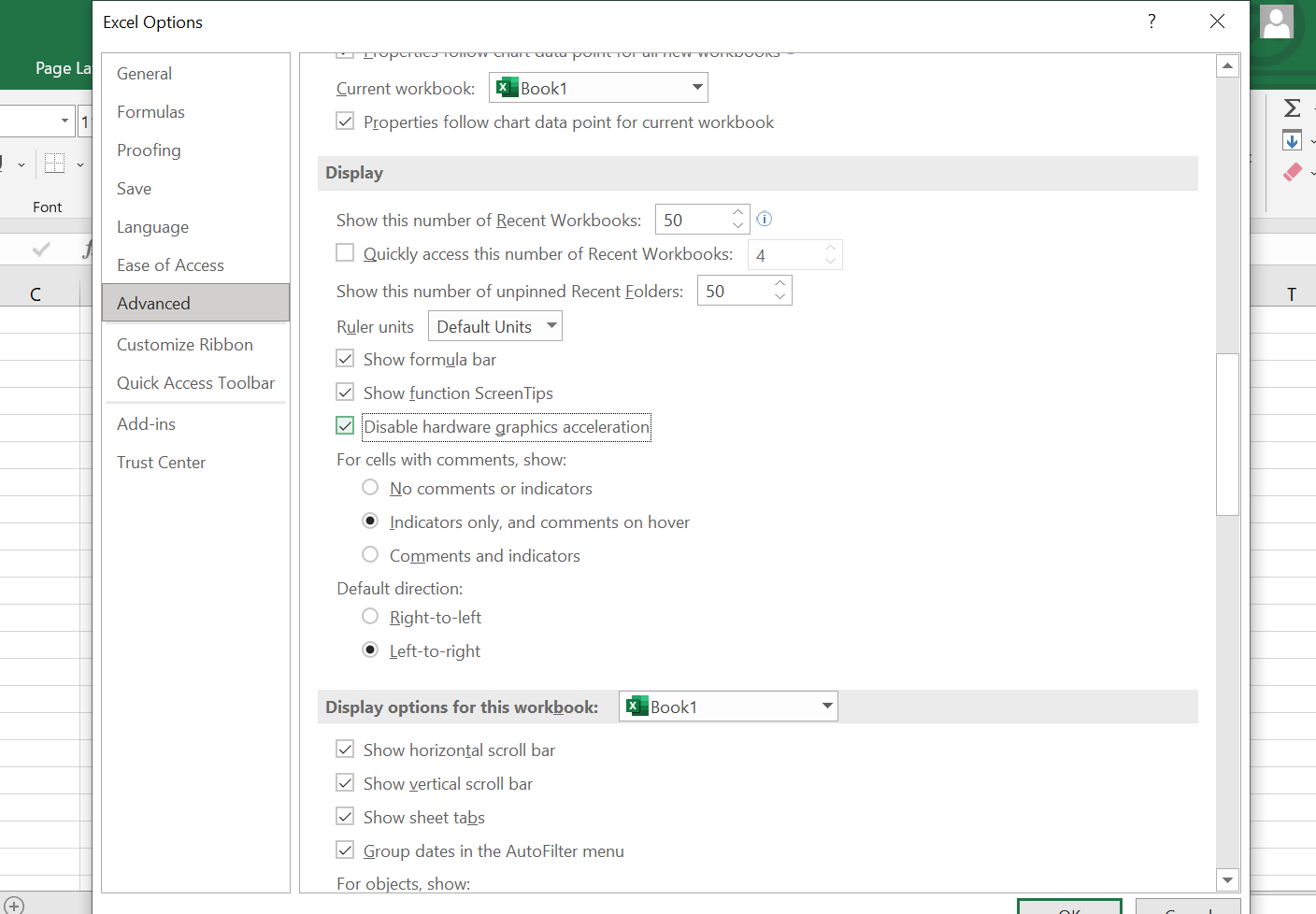Viewport: 1316px width, 914px height.
Task: Increase the Recent Workbooks number
Action: [738, 212]
